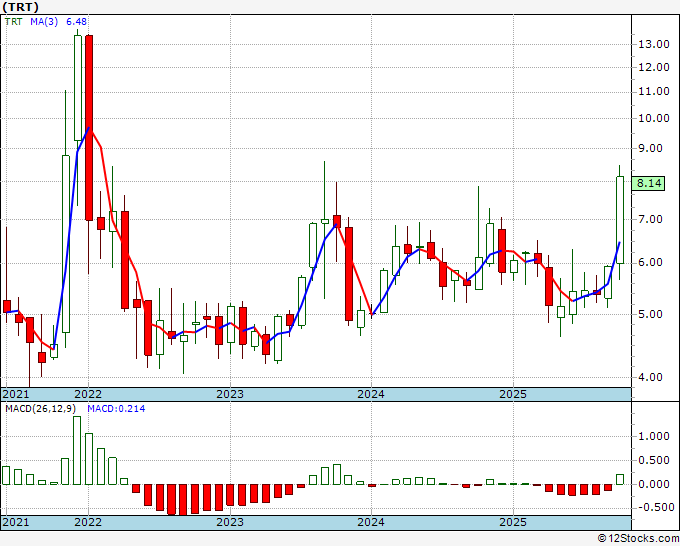Image resolution: width=680 pixels, height=546 pixels.
Task: Click 2025 on the MACD timeline
Action: pyautogui.click(x=513, y=522)
